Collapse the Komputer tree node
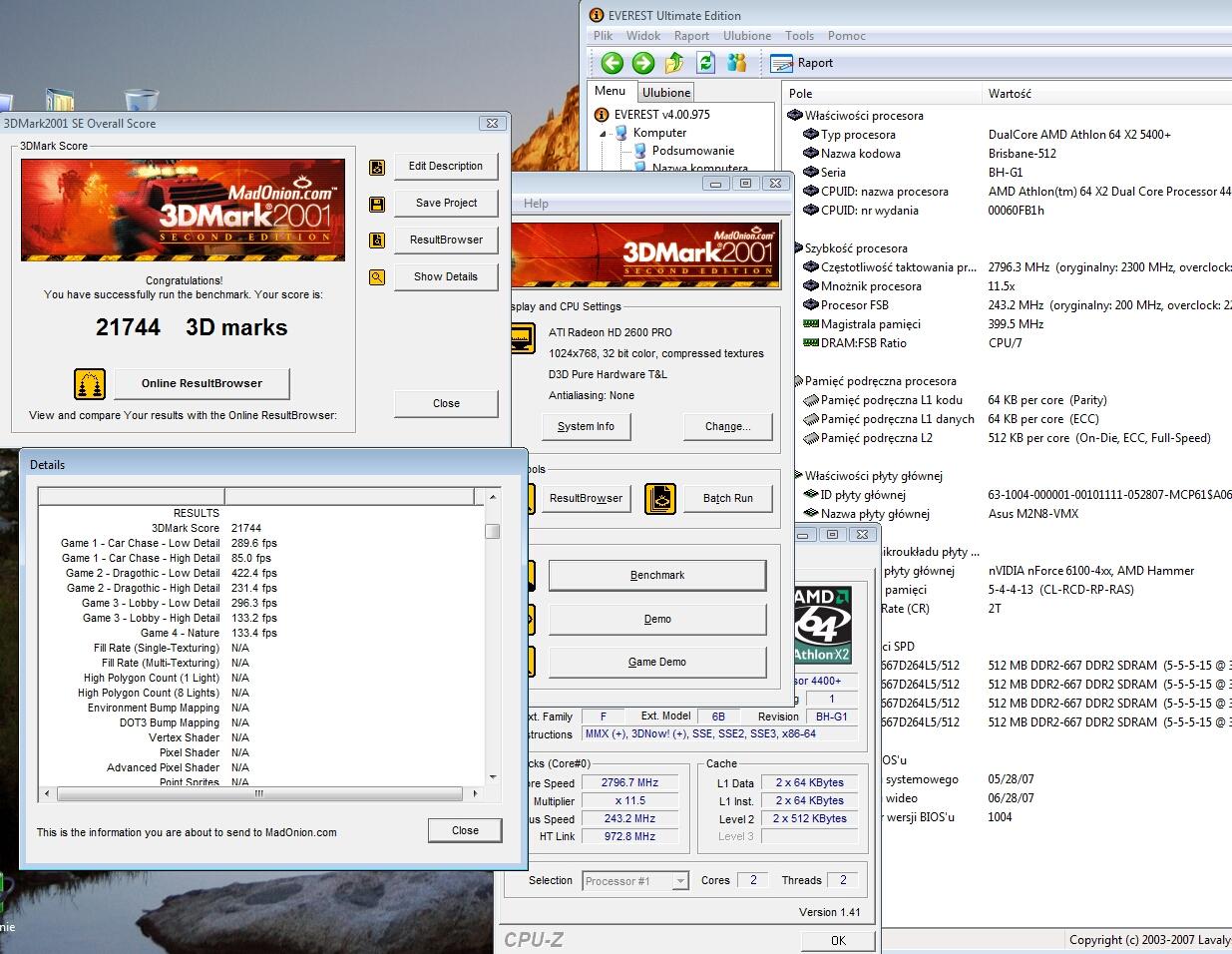The height and width of the screenshot is (954, 1232). (x=604, y=133)
